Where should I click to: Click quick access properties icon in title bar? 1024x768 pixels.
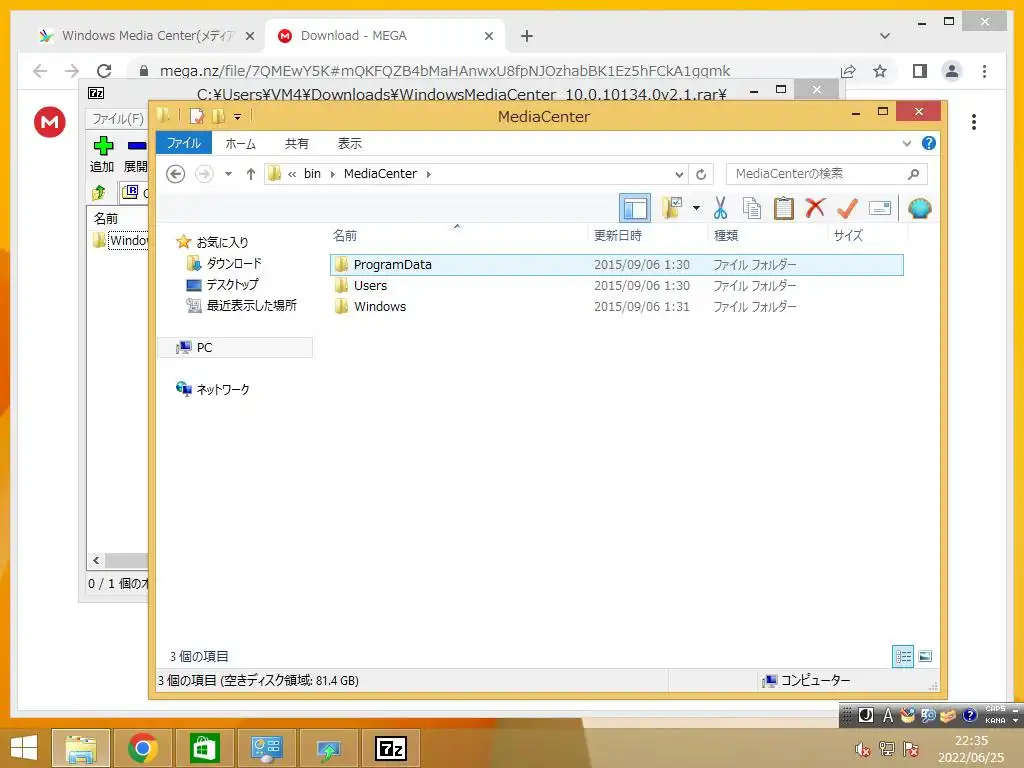pyautogui.click(x=197, y=116)
